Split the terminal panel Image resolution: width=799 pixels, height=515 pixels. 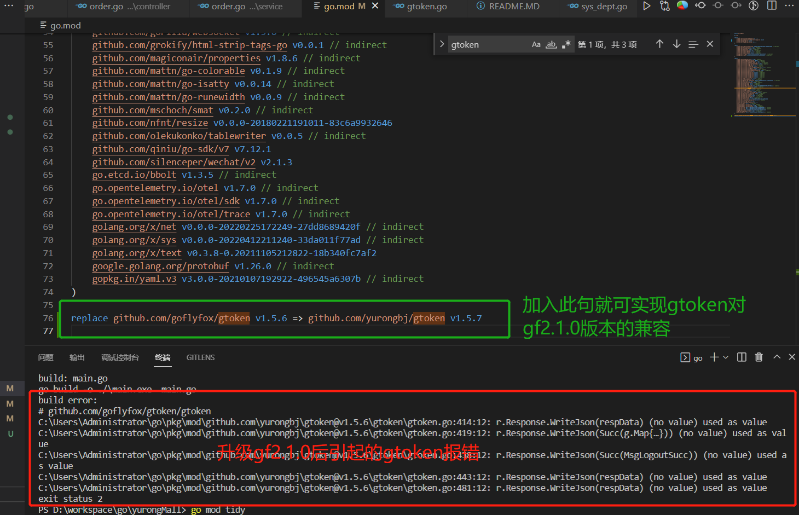pos(741,358)
